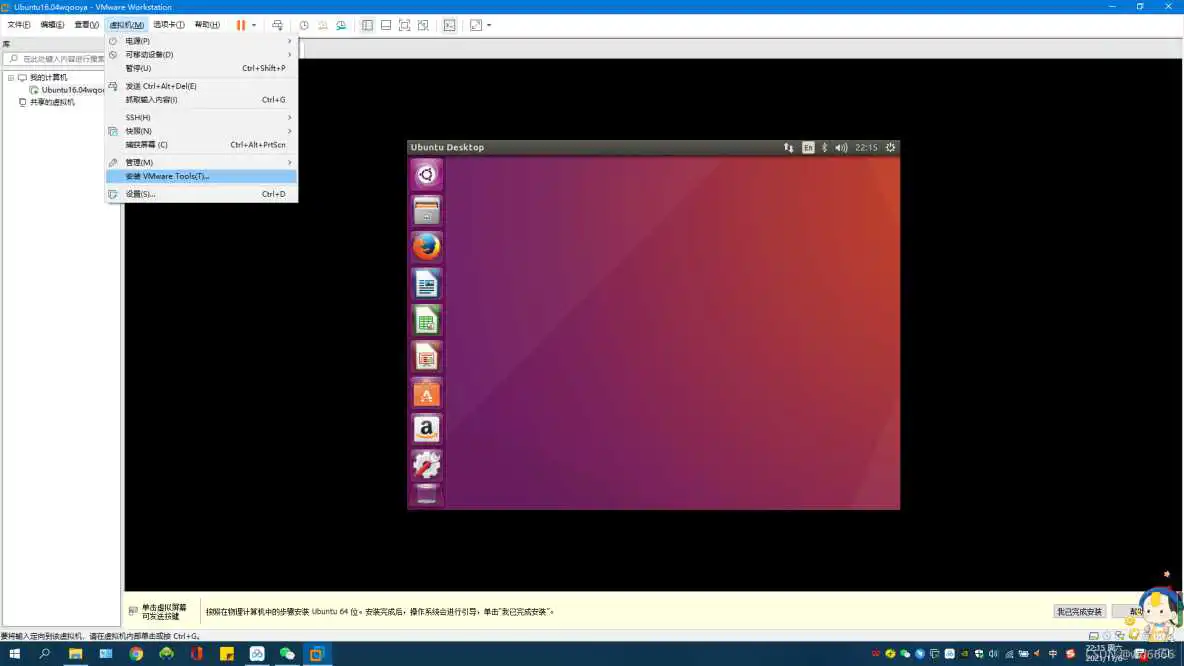
Task: Take a snapshot with the toolbar icon
Action: (x=304, y=25)
